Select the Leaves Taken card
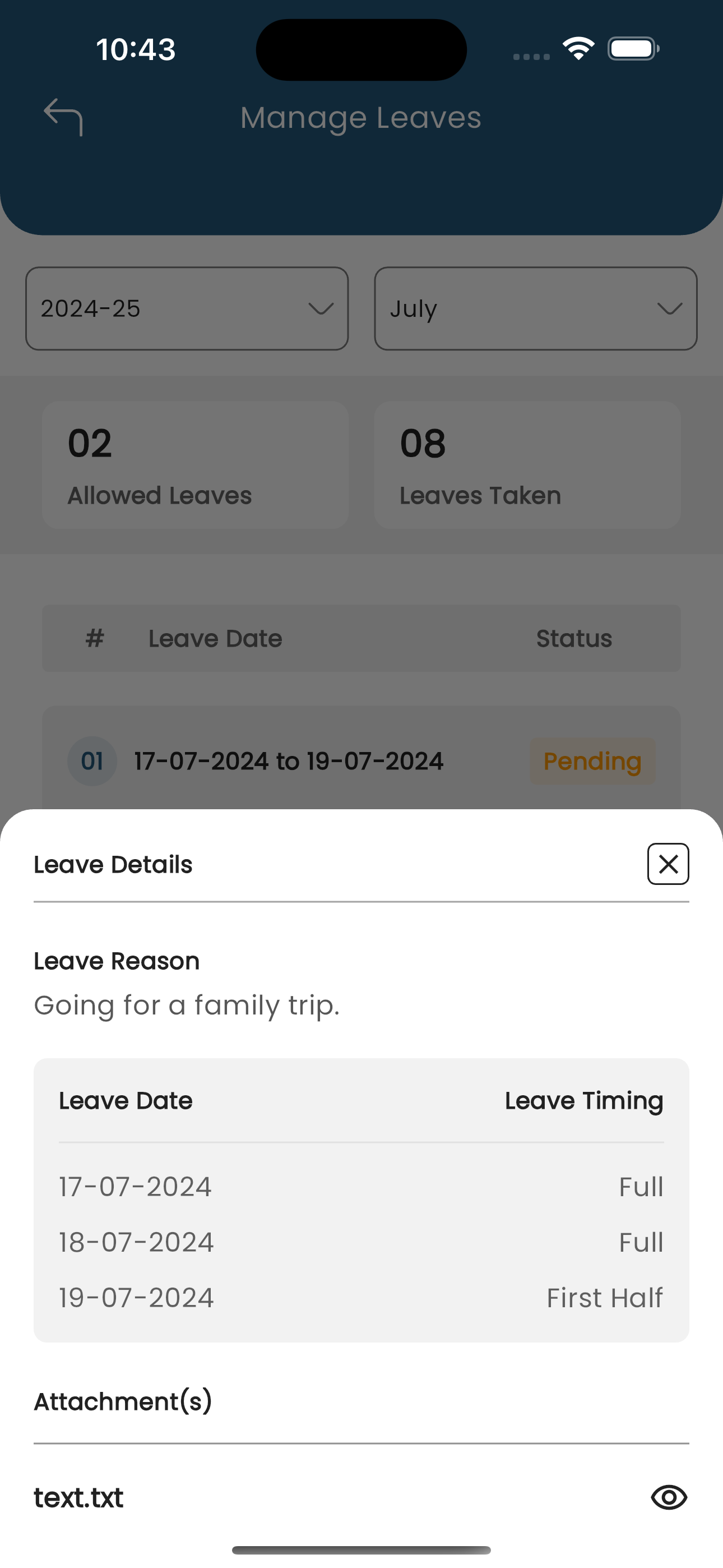This screenshot has width=723, height=1568. [527, 465]
